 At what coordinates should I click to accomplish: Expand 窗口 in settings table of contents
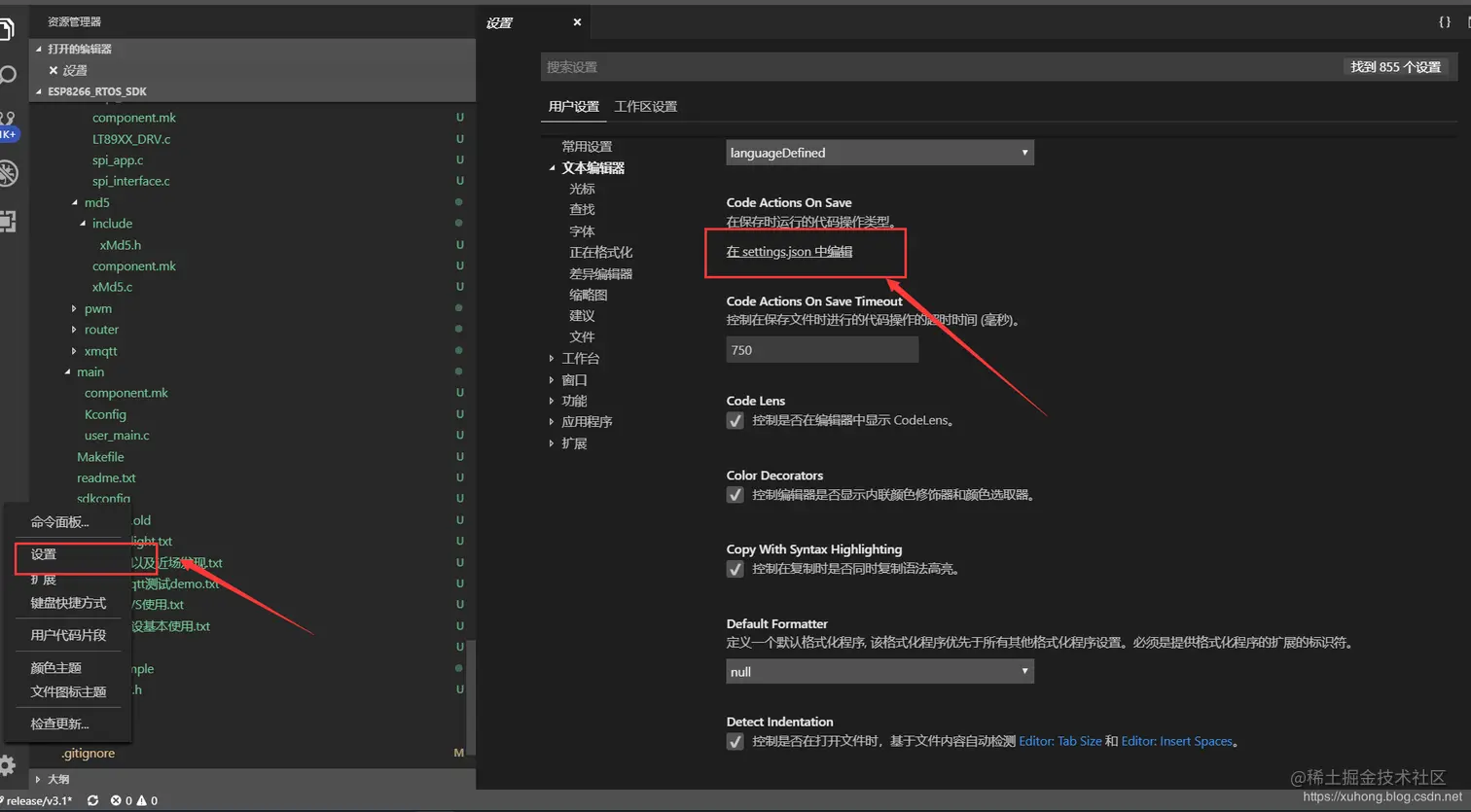point(552,380)
